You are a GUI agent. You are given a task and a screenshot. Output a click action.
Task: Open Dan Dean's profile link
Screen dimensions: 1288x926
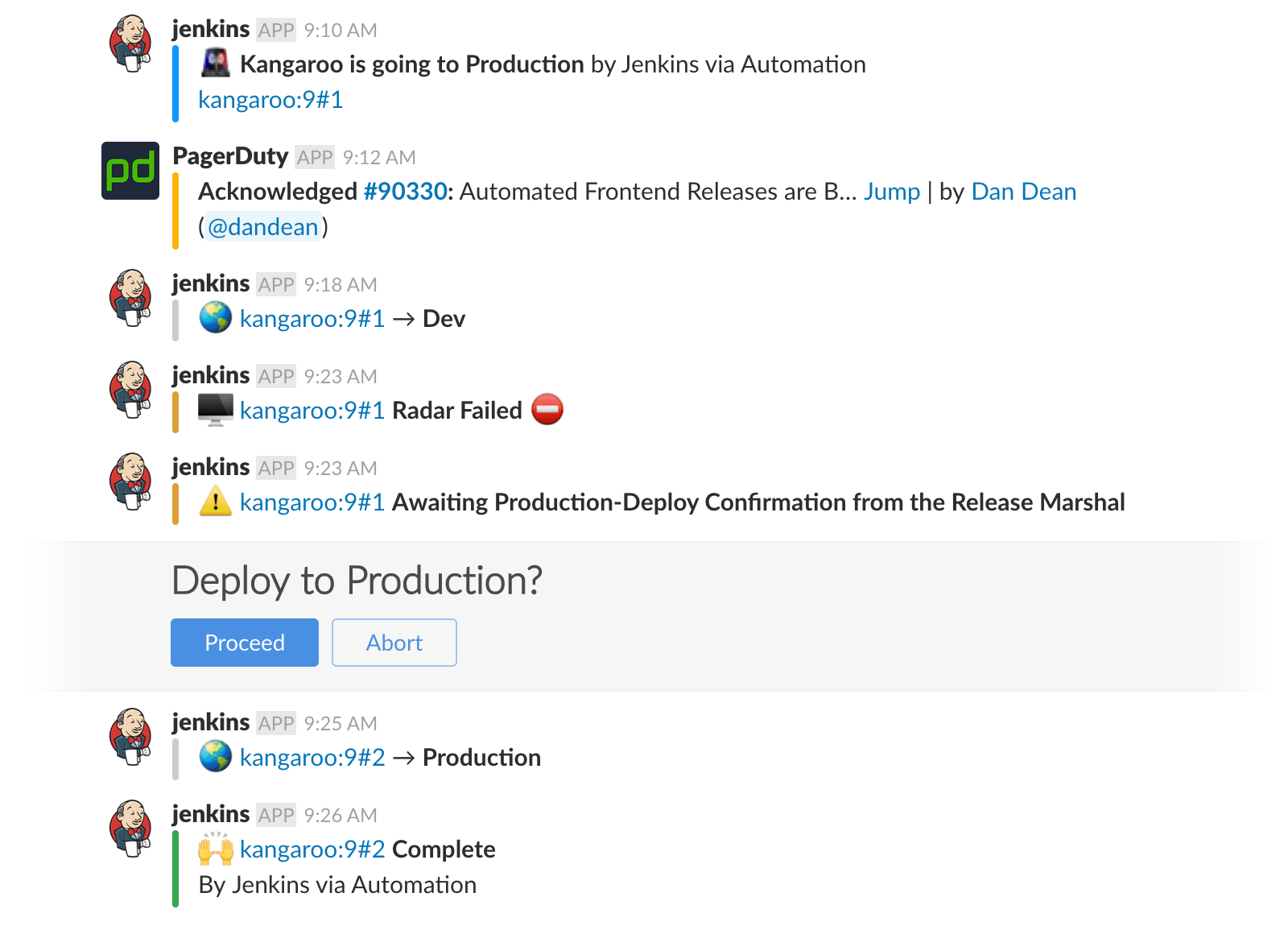coord(1023,192)
